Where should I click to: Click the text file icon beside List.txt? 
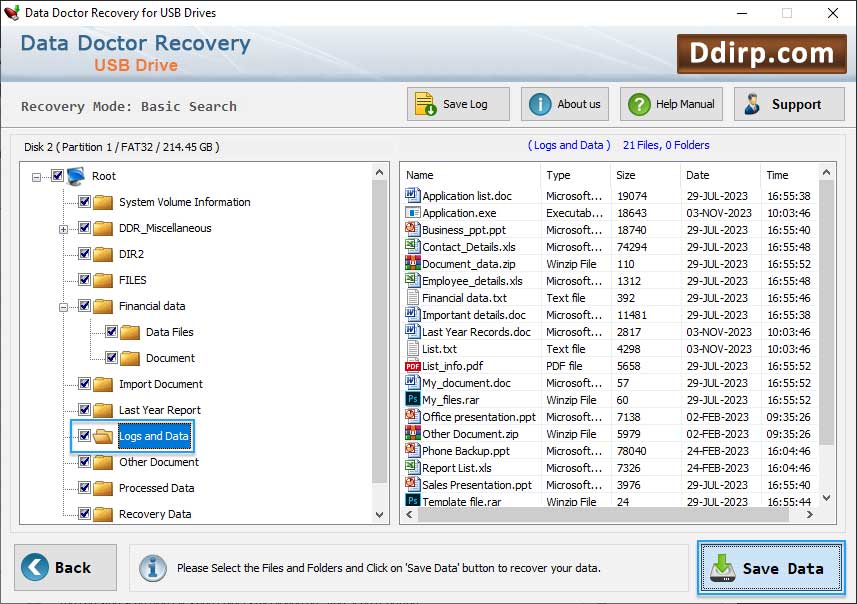point(413,348)
